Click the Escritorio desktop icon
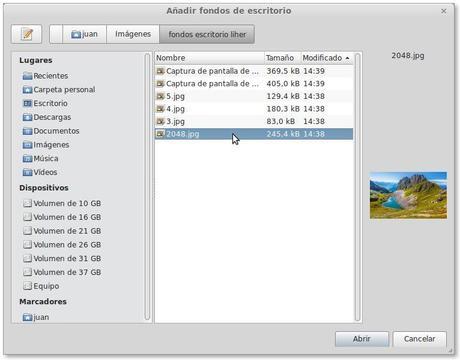The image size is (460, 360). pos(27,104)
